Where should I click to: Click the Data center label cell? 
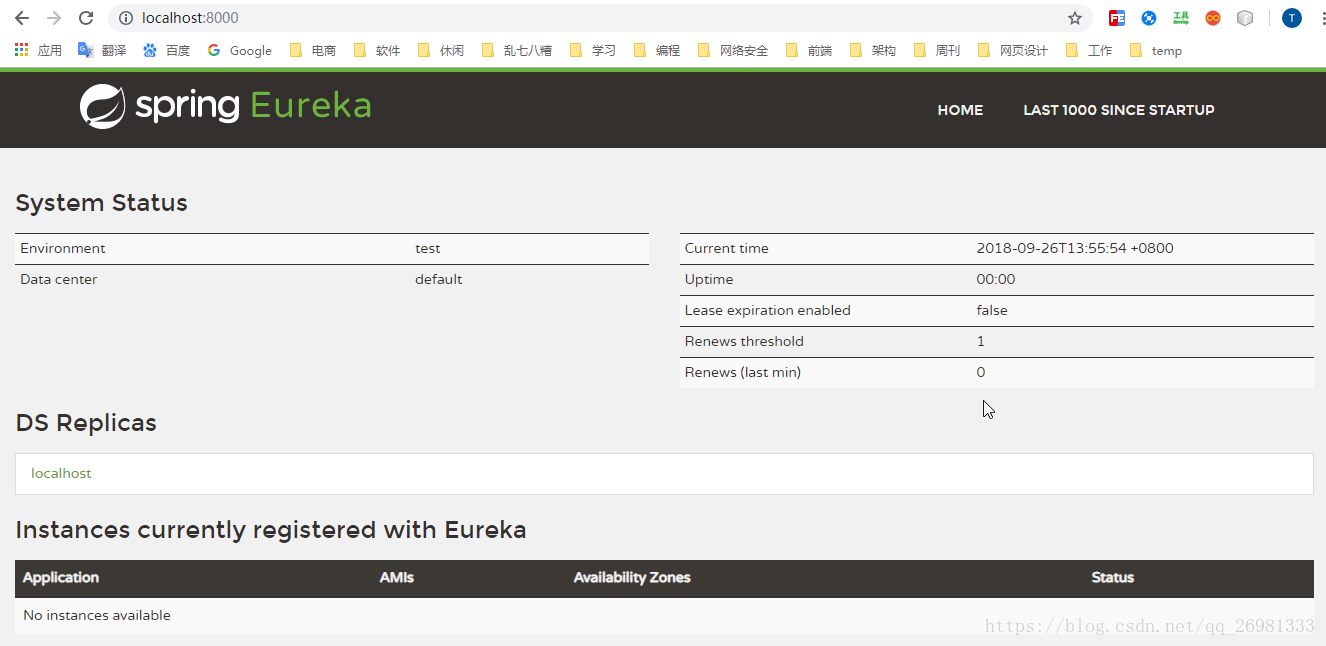tap(59, 279)
